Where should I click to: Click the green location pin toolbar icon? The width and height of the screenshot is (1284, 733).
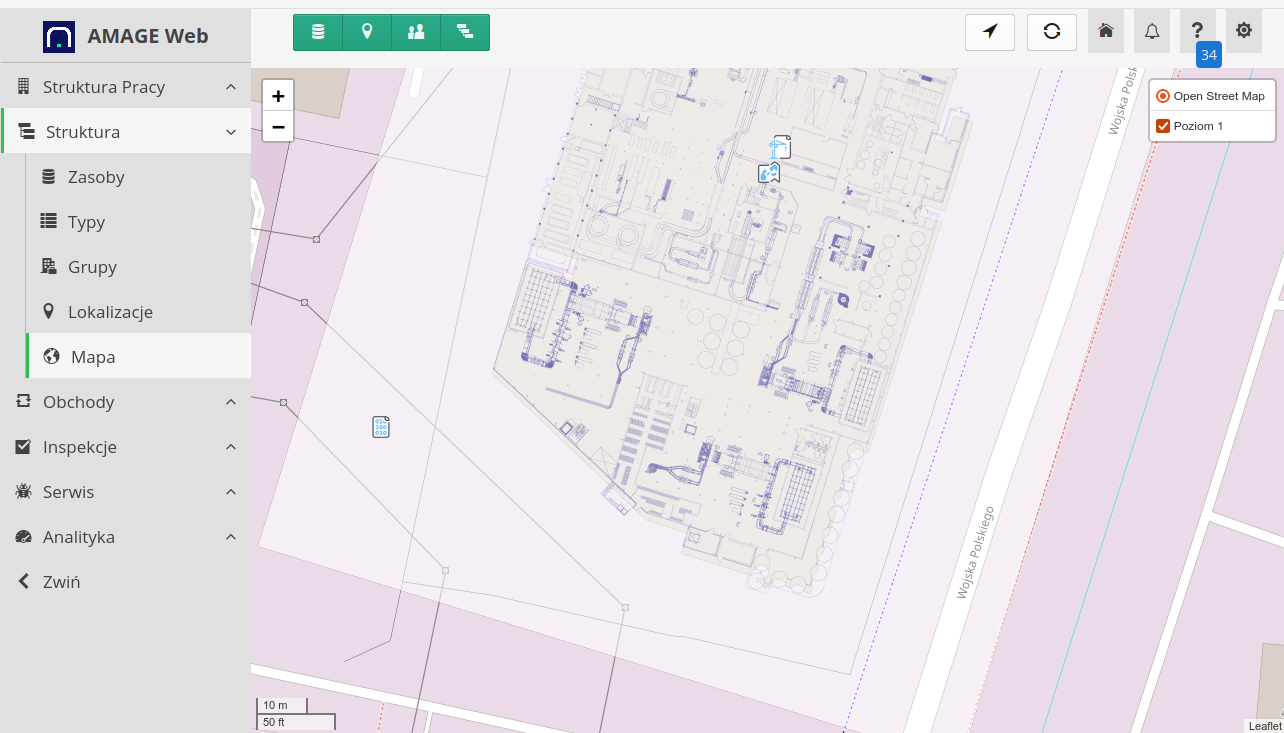[367, 32]
